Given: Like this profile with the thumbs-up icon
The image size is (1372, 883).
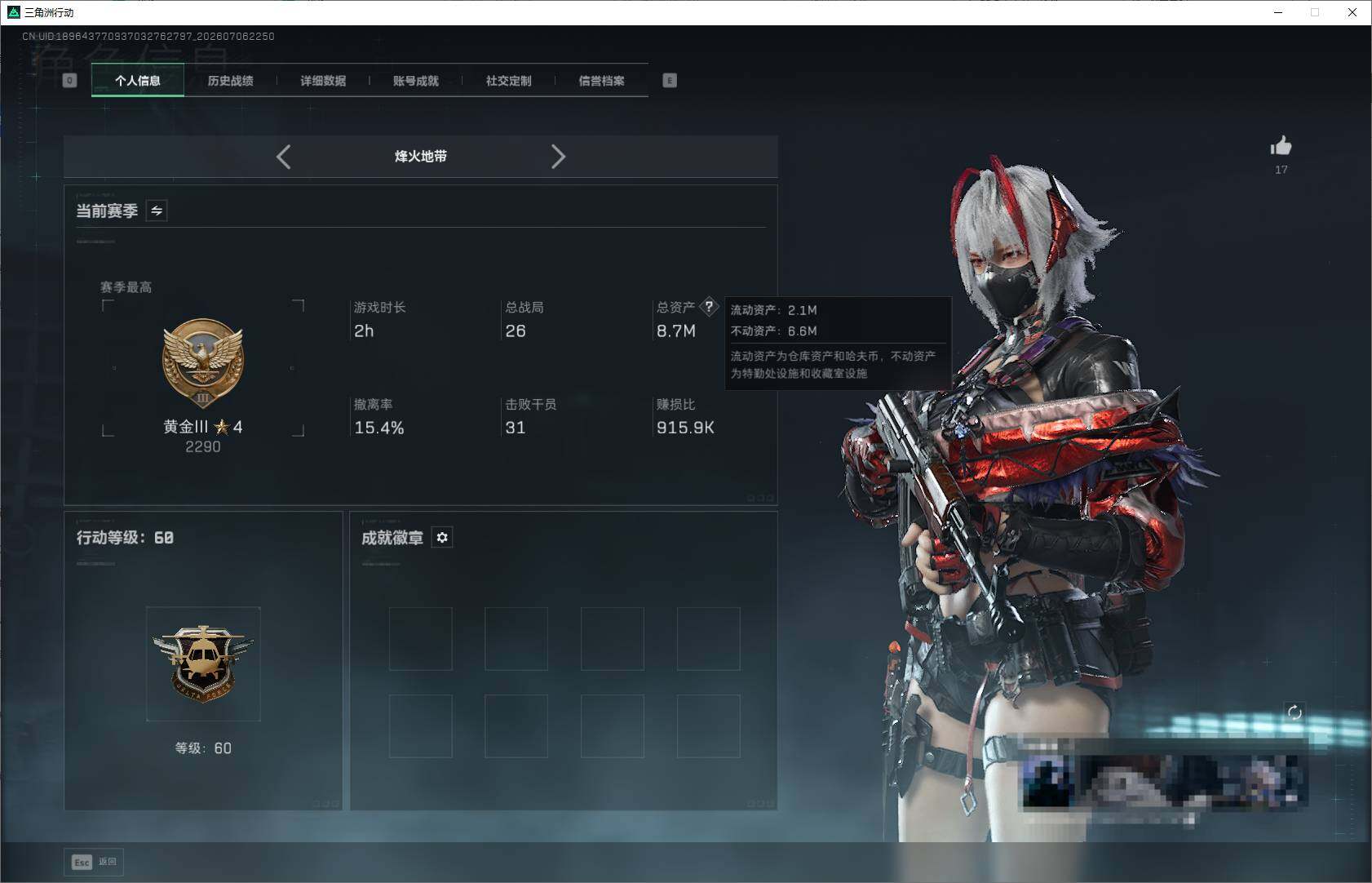Looking at the screenshot, I should pos(1281,146).
